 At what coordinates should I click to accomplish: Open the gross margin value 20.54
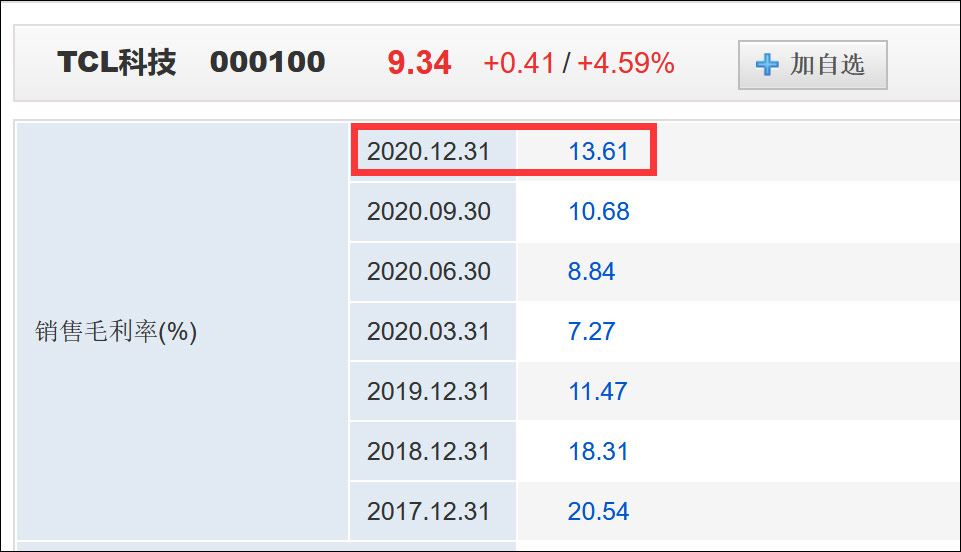(x=598, y=512)
